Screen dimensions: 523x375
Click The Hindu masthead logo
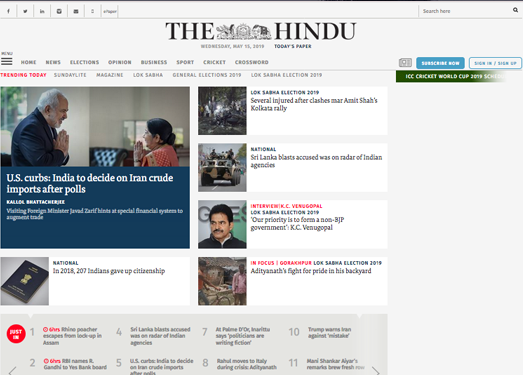point(261,31)
